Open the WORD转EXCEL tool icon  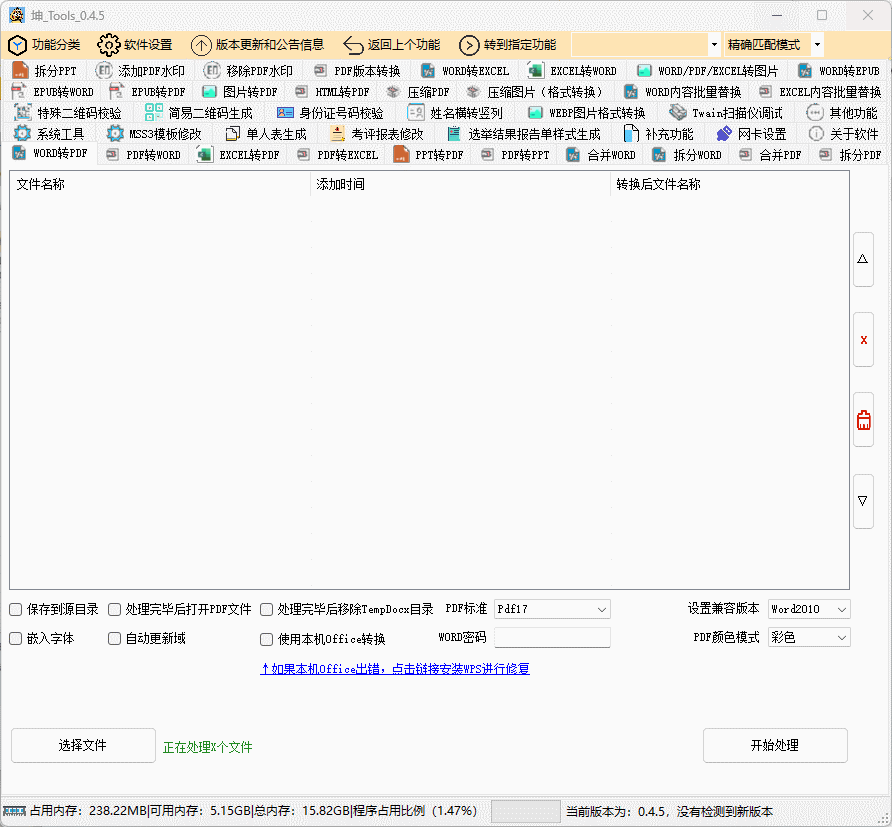(x=428, y=71)
